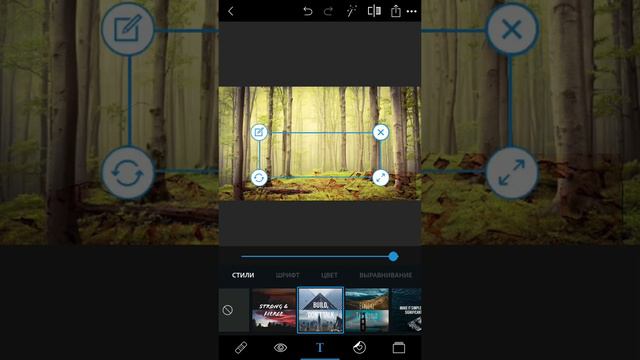Open the three-dot more options menu
This screenshot has height=360, width=640.
pyautogui.click(x=412, y=11)
